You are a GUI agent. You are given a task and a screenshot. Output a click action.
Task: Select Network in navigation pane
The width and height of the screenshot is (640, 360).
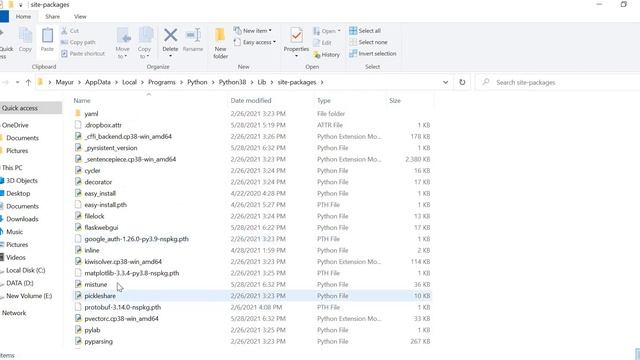[x=14, y=313]
